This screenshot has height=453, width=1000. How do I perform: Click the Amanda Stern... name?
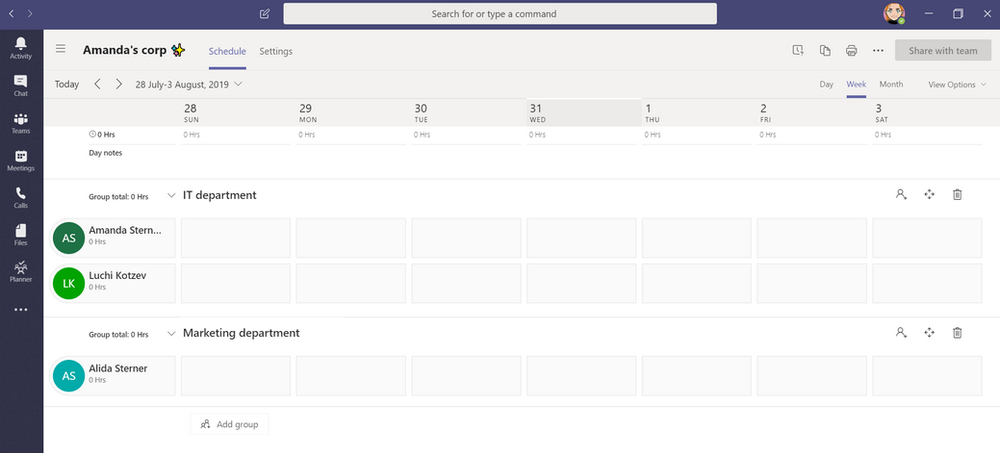125,230
